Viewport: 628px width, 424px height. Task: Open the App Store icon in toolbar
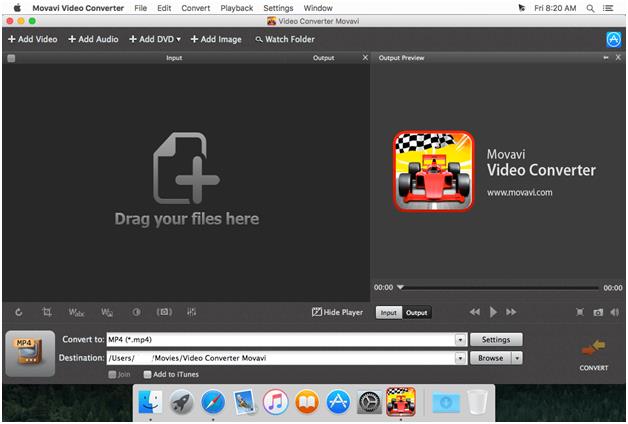pyautogui.click(x=614, y=39)
